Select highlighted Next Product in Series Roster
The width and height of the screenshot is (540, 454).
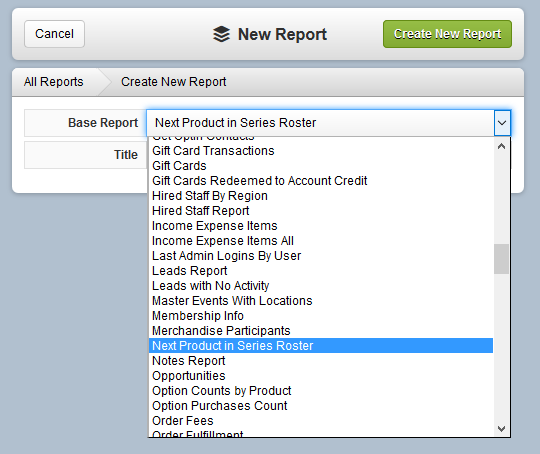(321, 345)
